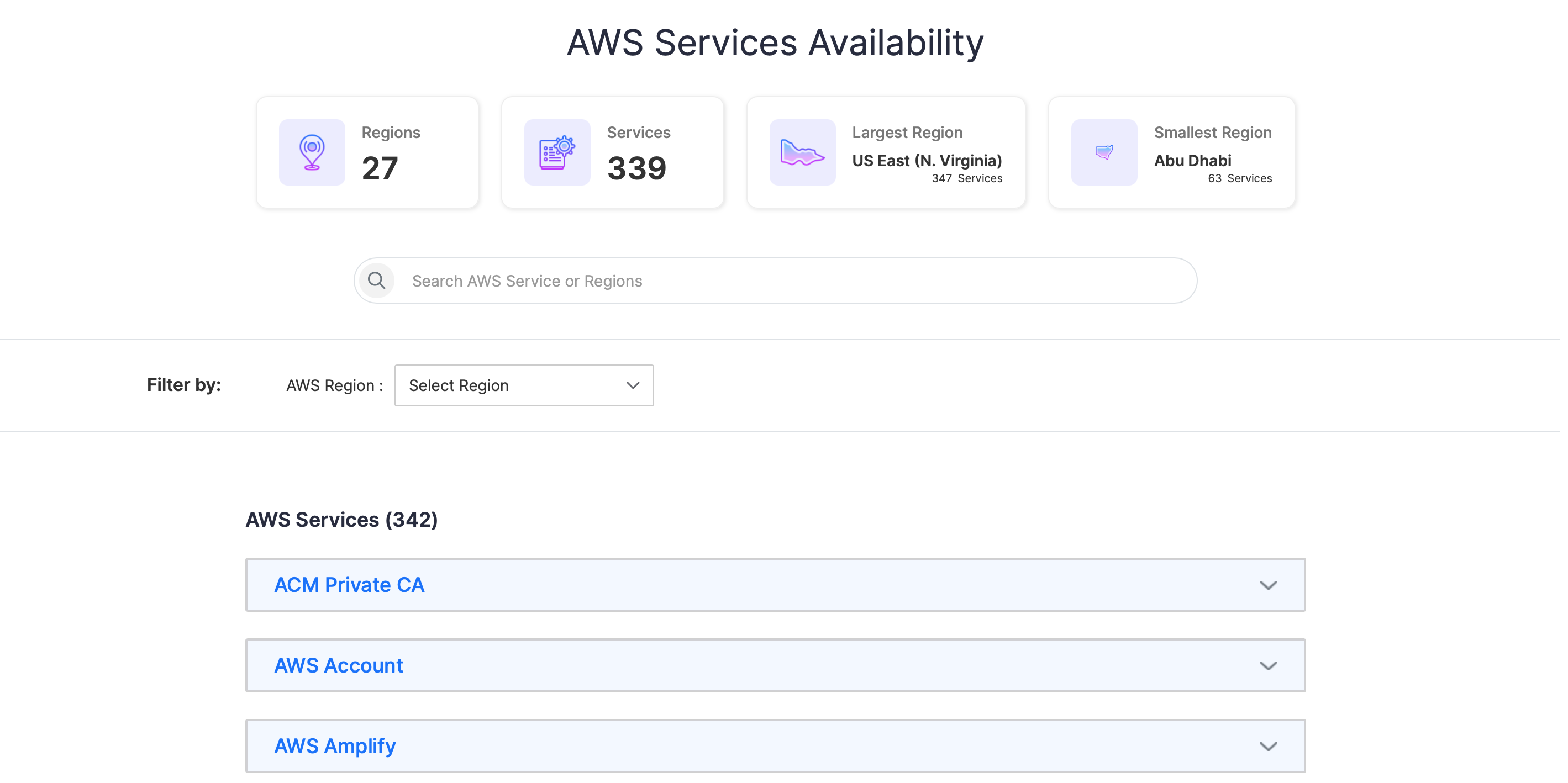Expand the AWS Account section
Image resolution: width=1568 pixels, height=783 pixels.
coord(1269,665)
